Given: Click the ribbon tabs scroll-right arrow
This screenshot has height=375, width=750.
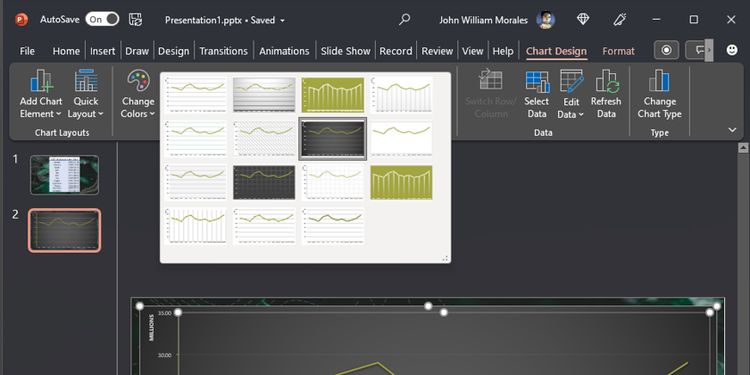Looking at the screenshot, I should (x=709, y=50).
